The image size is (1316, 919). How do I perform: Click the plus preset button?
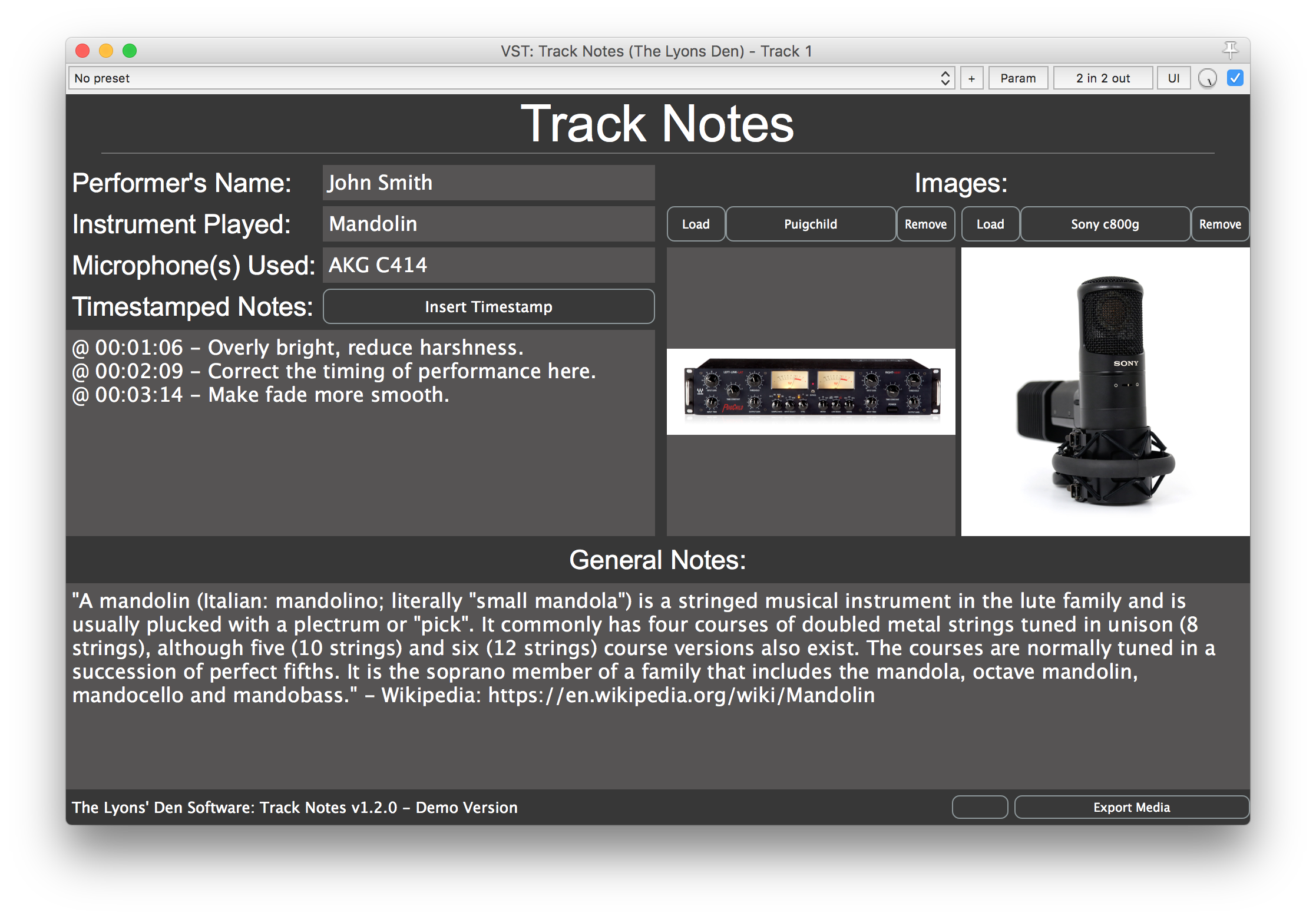pos(971,78)
